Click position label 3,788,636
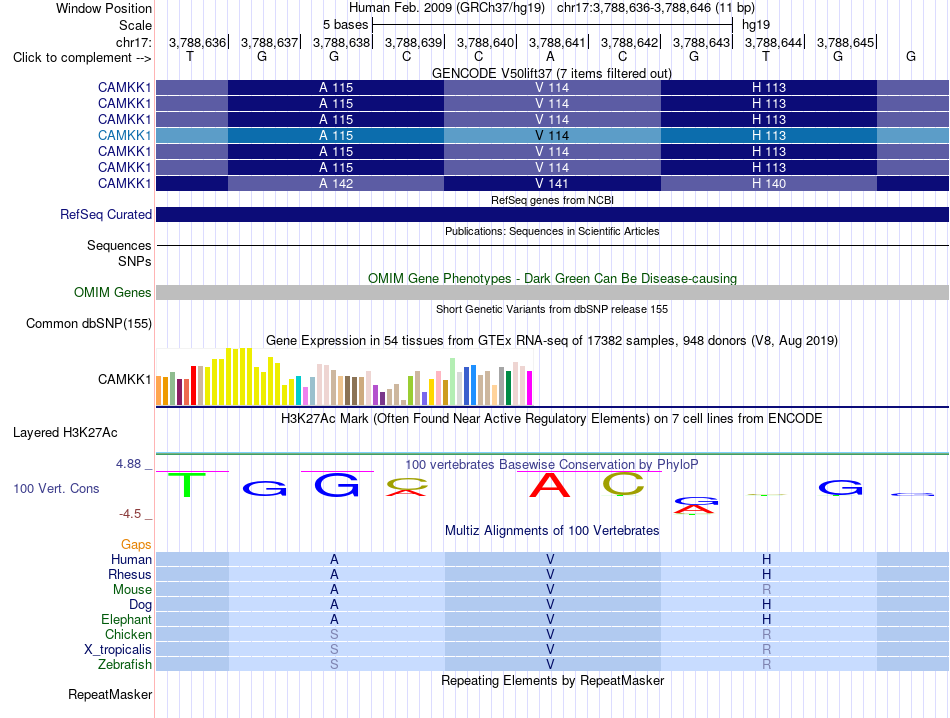Viewport: 950px width, 718px height. click(x=197, y=42)
